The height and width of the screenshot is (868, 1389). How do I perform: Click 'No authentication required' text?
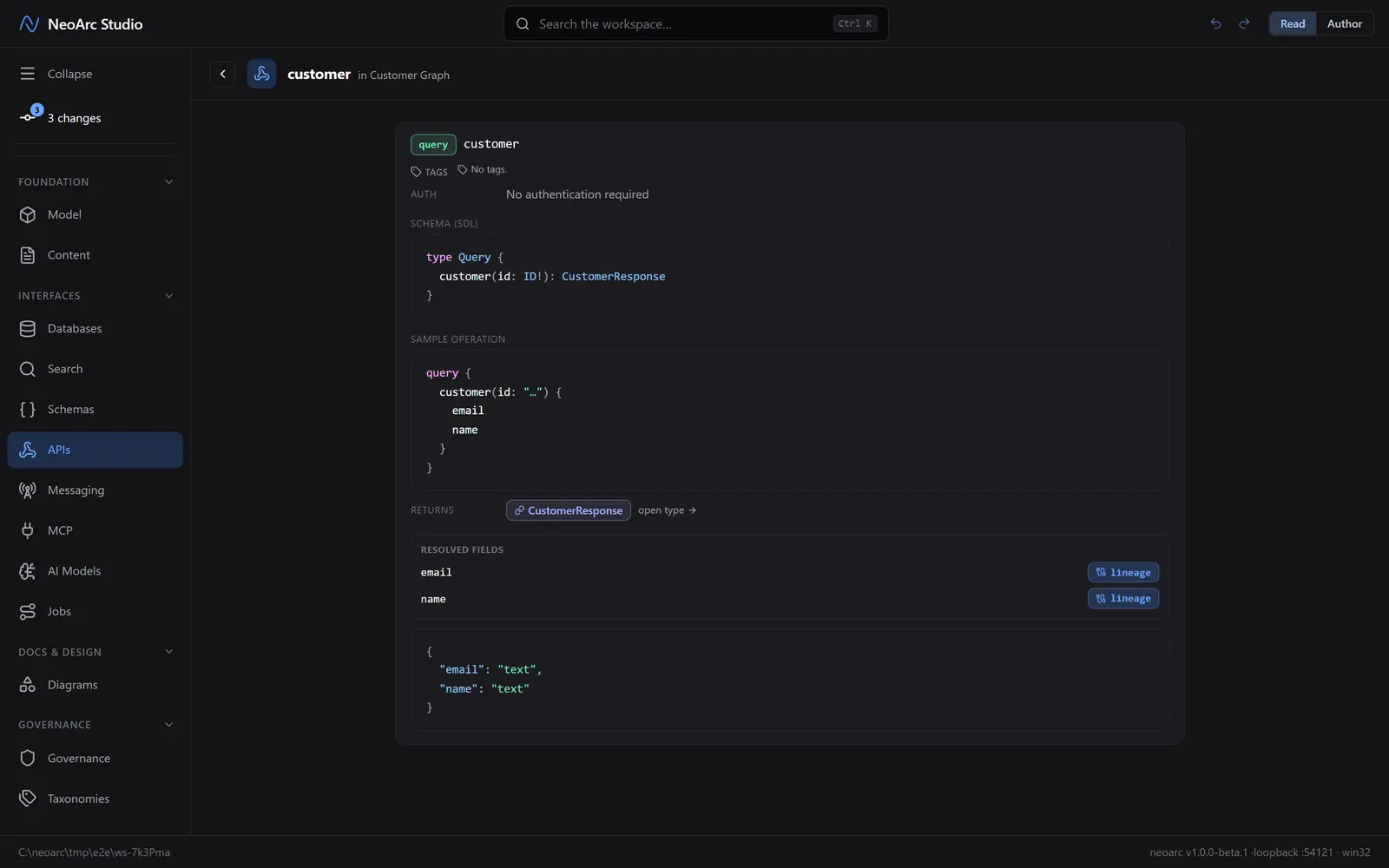click(577, 194)
